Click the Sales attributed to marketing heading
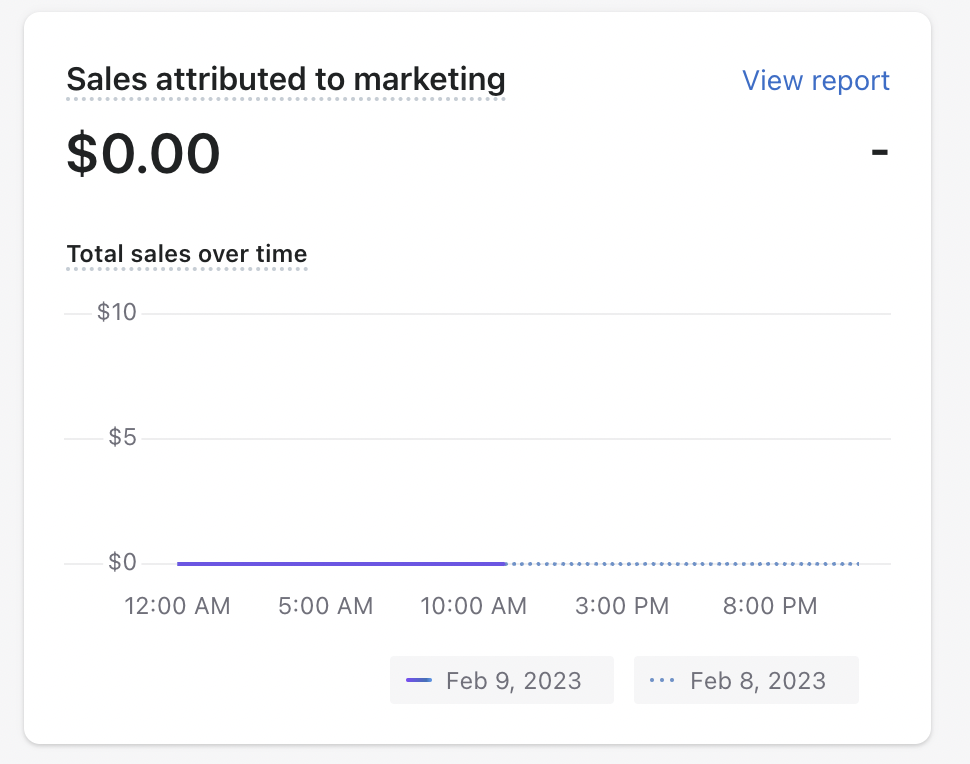This screenshot has width=970, height=764. pos(286,78)
